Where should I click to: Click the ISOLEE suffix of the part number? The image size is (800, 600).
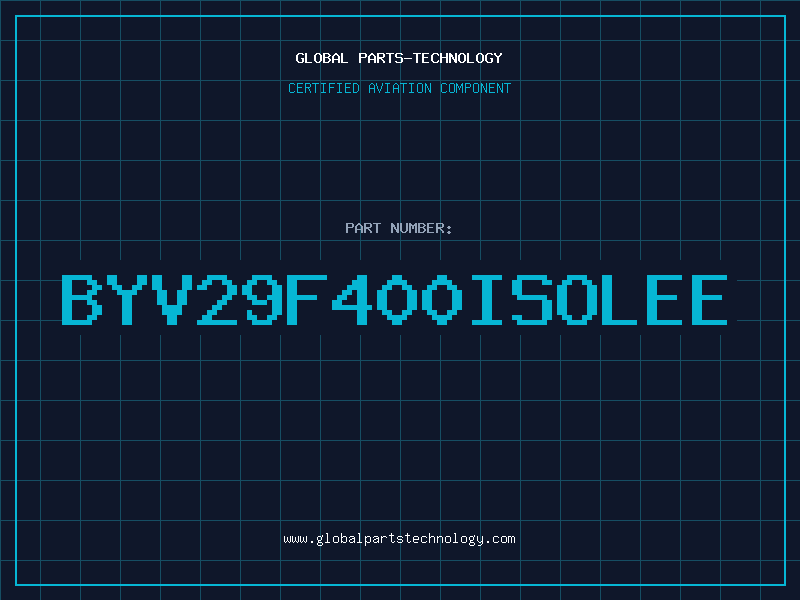(x=599, y=299)
